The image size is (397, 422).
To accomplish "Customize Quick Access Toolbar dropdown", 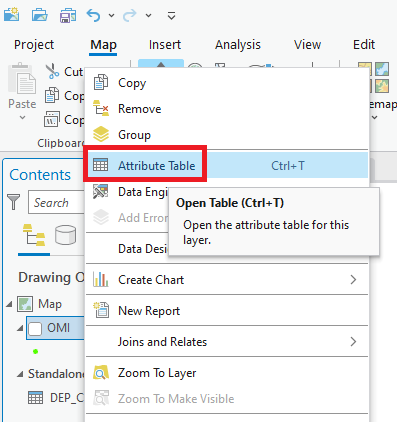I will (171, 16).
